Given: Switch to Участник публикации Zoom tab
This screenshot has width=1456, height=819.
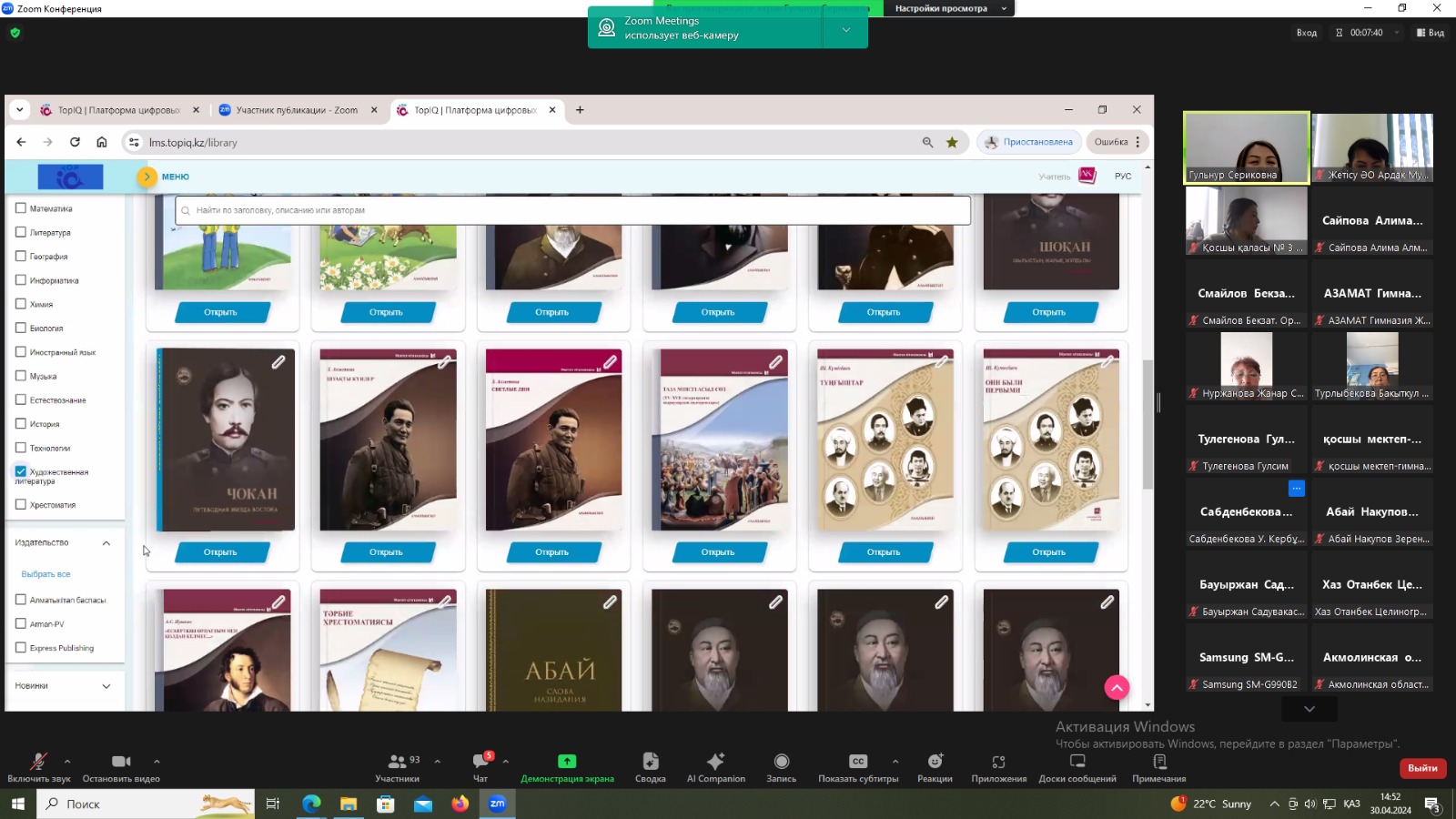Looking at the screenshot, I should click(x=297, y=110).
